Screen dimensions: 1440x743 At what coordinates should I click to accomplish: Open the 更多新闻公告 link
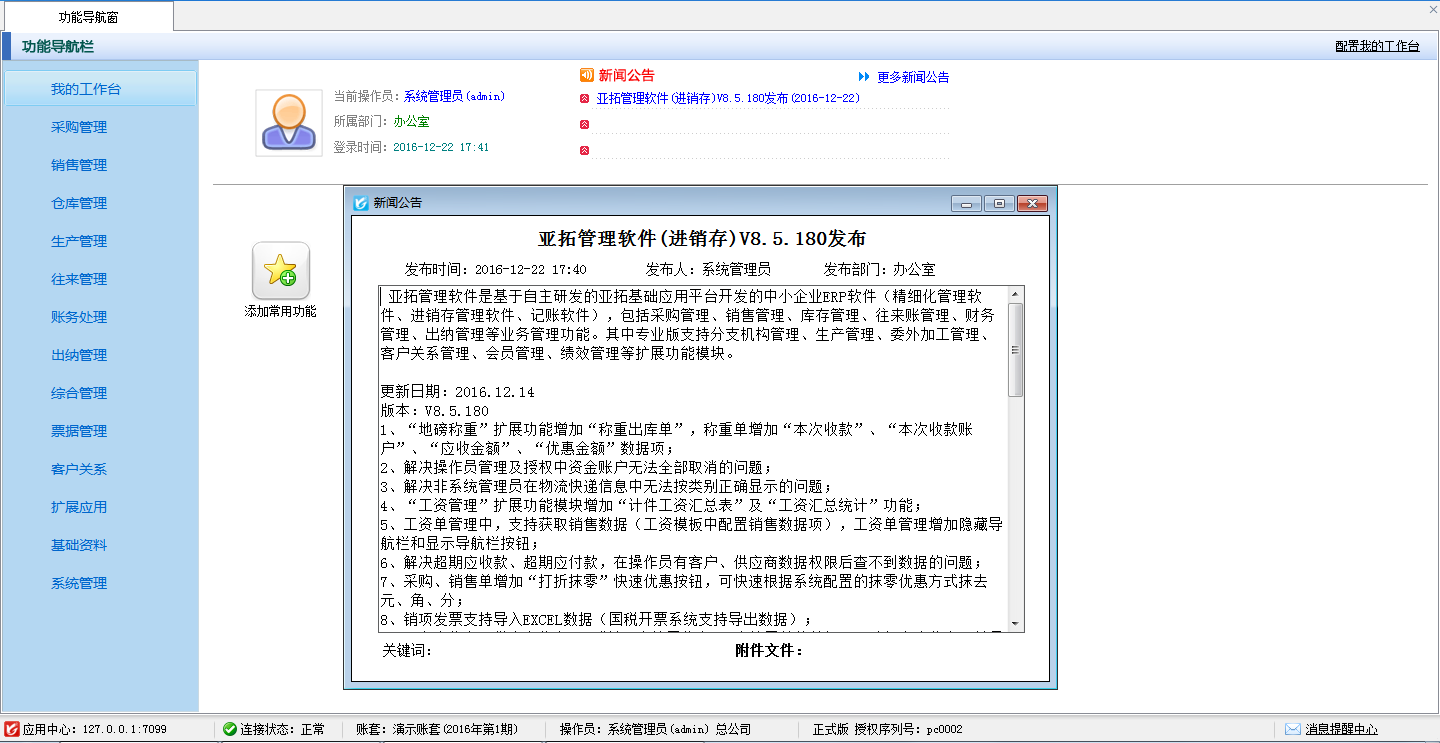[x=913, y=77]
